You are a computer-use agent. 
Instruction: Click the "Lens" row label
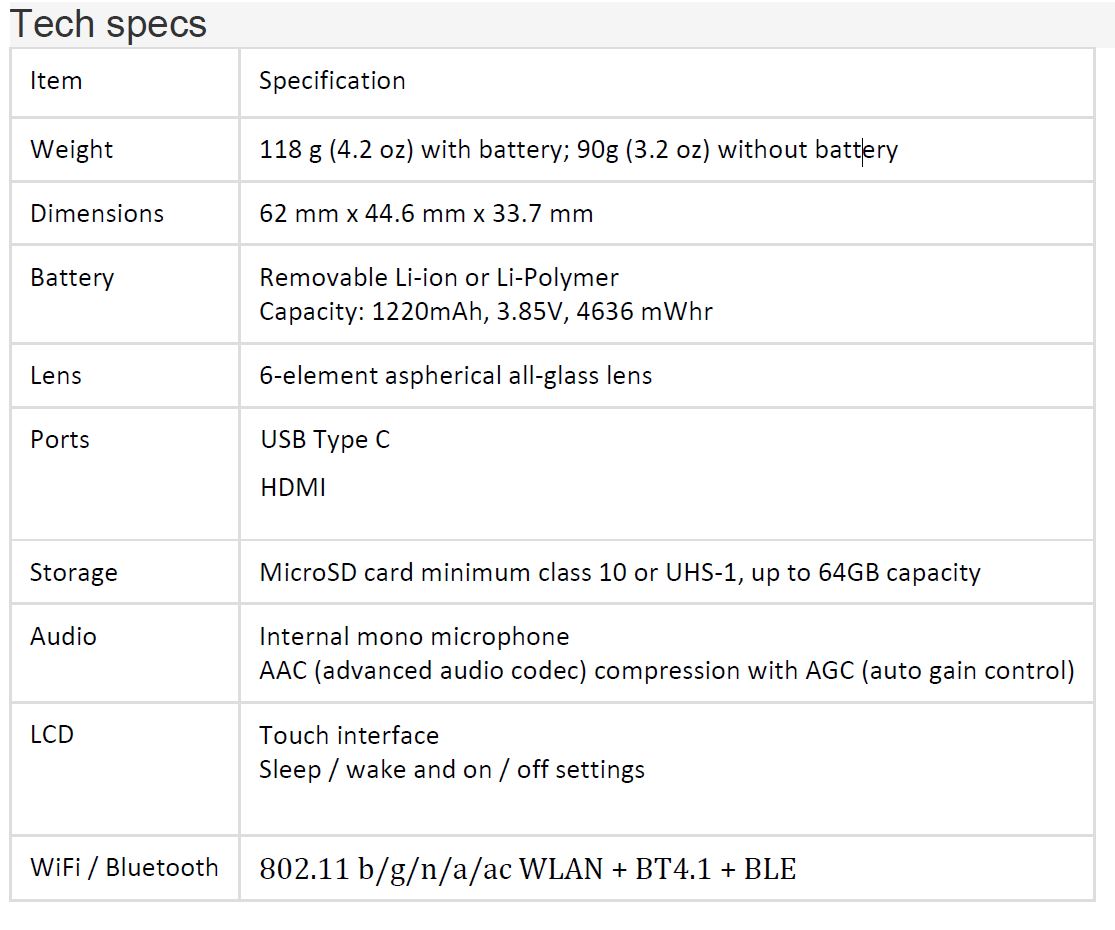click(x=56, y=376)
